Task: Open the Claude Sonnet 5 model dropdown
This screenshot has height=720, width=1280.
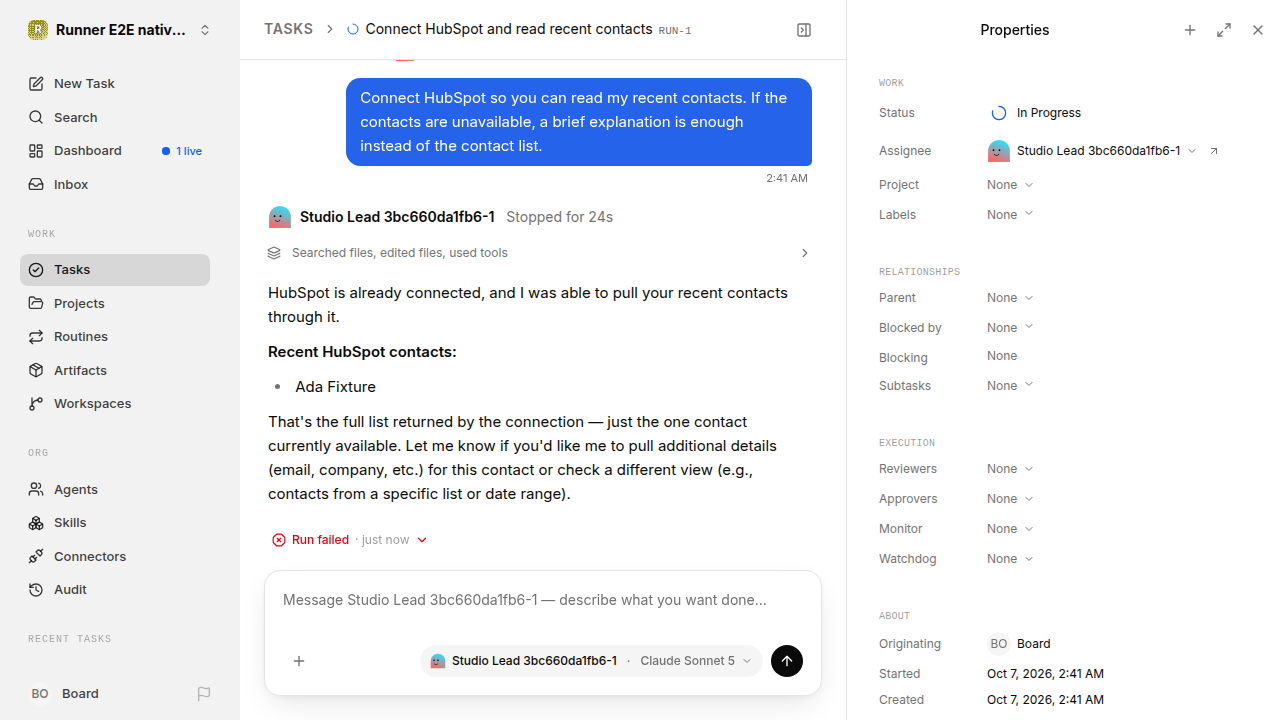Action: 696,661
